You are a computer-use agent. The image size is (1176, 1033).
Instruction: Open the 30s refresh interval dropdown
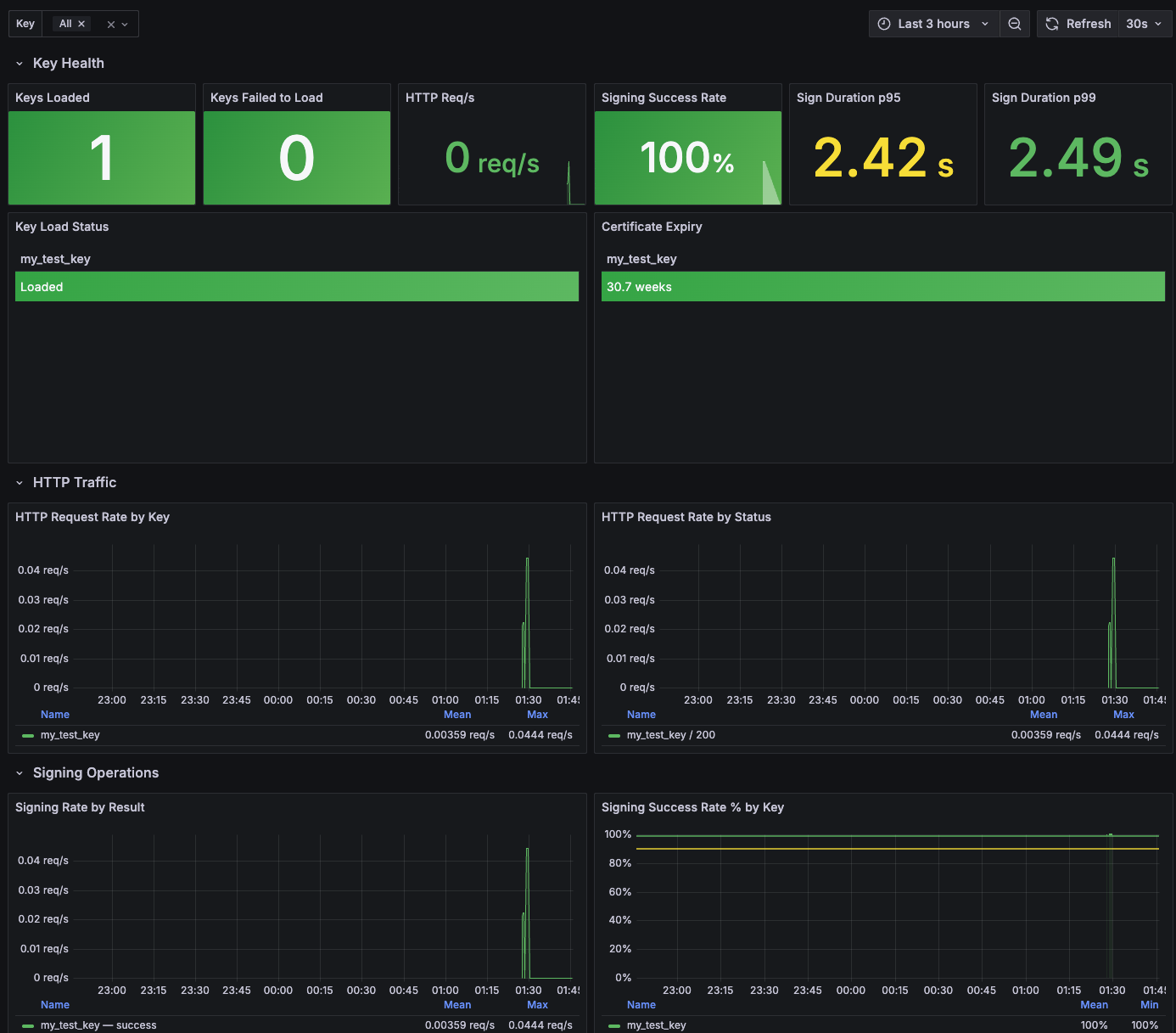[x=1145, y=24]
